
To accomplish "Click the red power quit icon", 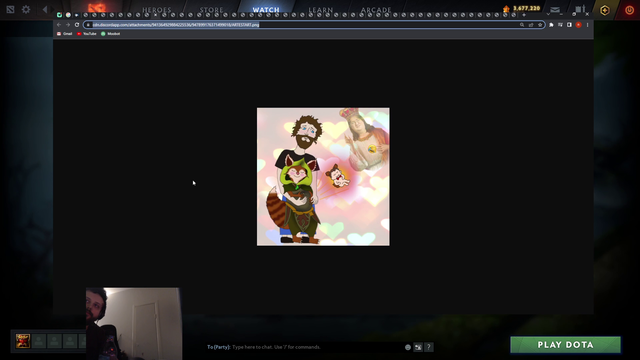I will coord(629,10).
